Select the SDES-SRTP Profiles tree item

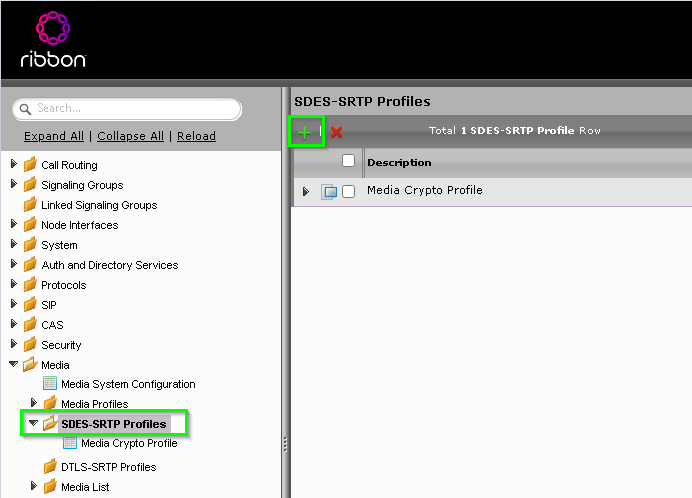tap(114, 424)
